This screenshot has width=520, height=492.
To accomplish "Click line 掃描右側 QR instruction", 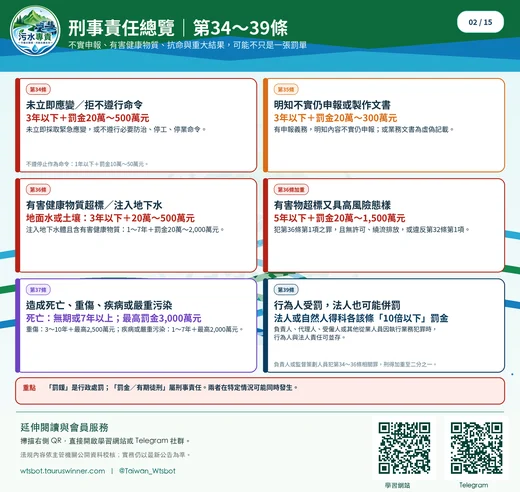I will point(105,441).
